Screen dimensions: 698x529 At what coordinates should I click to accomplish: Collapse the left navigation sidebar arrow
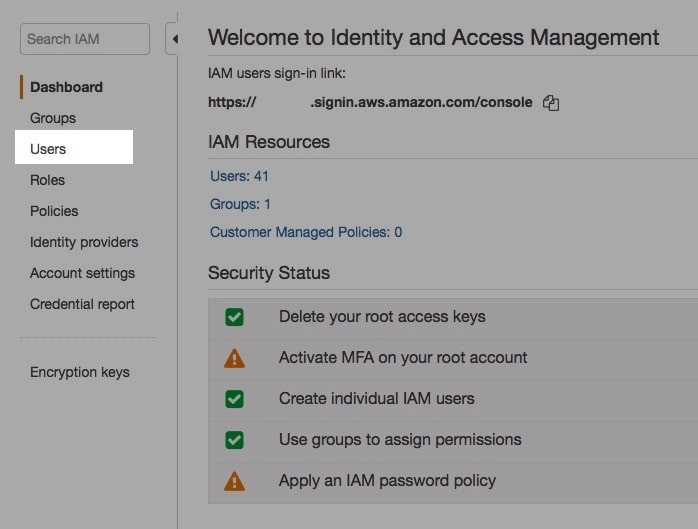click(x=172, y=39)
